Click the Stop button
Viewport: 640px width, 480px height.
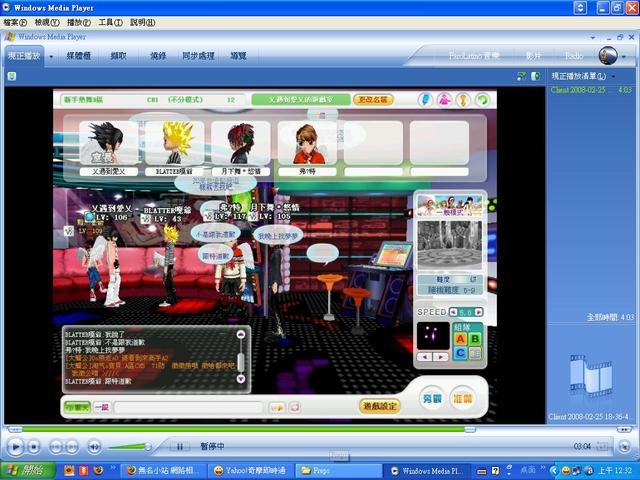coord(33,447)
